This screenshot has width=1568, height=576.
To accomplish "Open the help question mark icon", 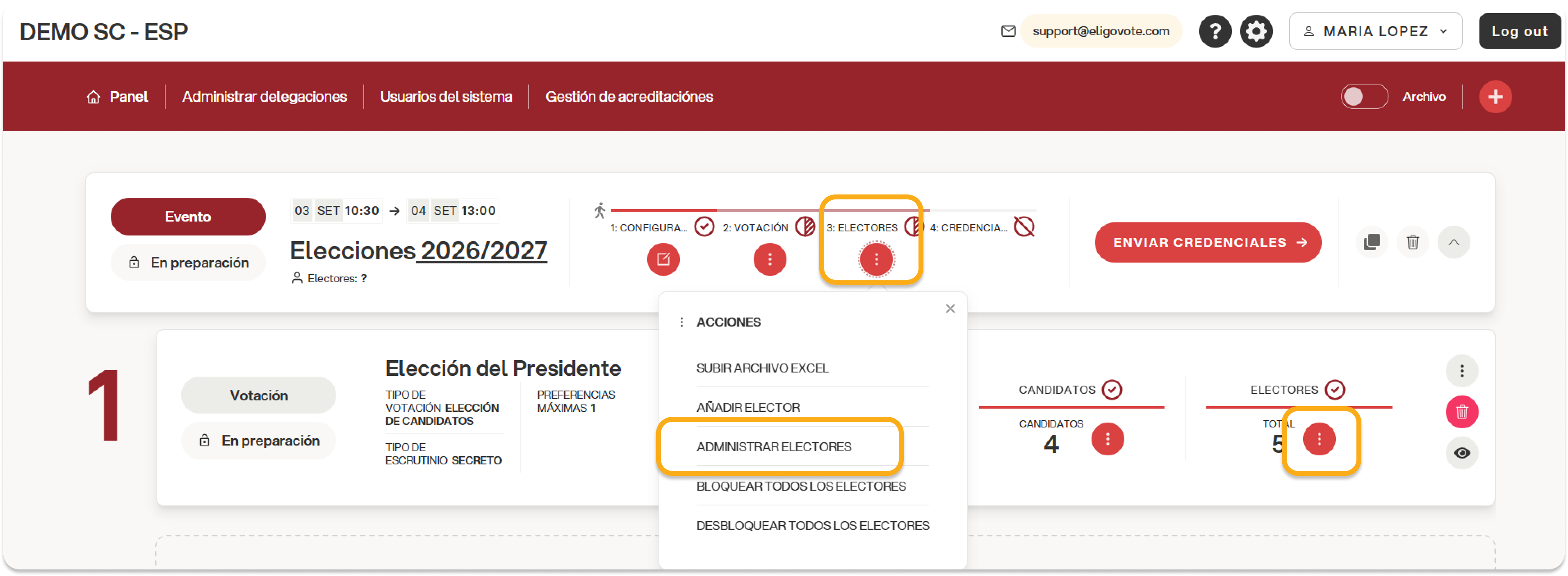I will 1215,31.
